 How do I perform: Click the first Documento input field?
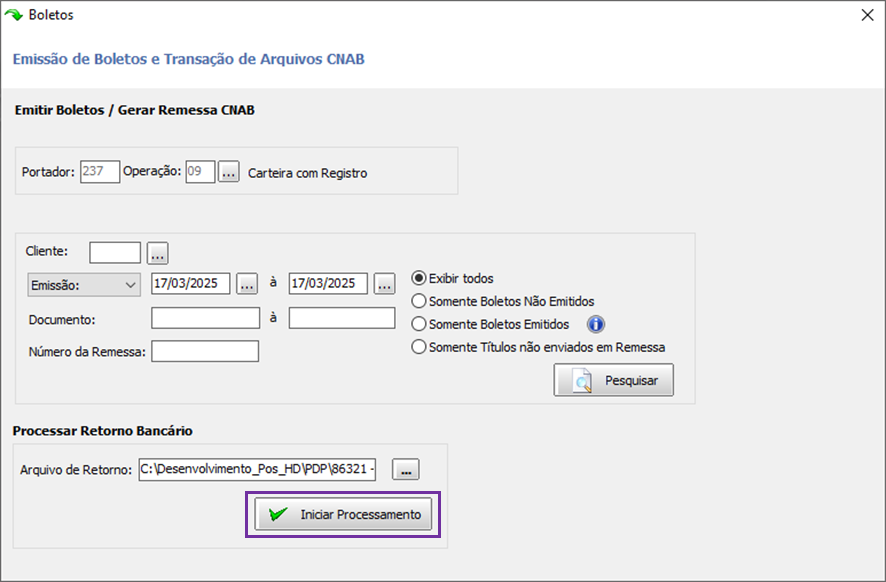coord(206,318)
